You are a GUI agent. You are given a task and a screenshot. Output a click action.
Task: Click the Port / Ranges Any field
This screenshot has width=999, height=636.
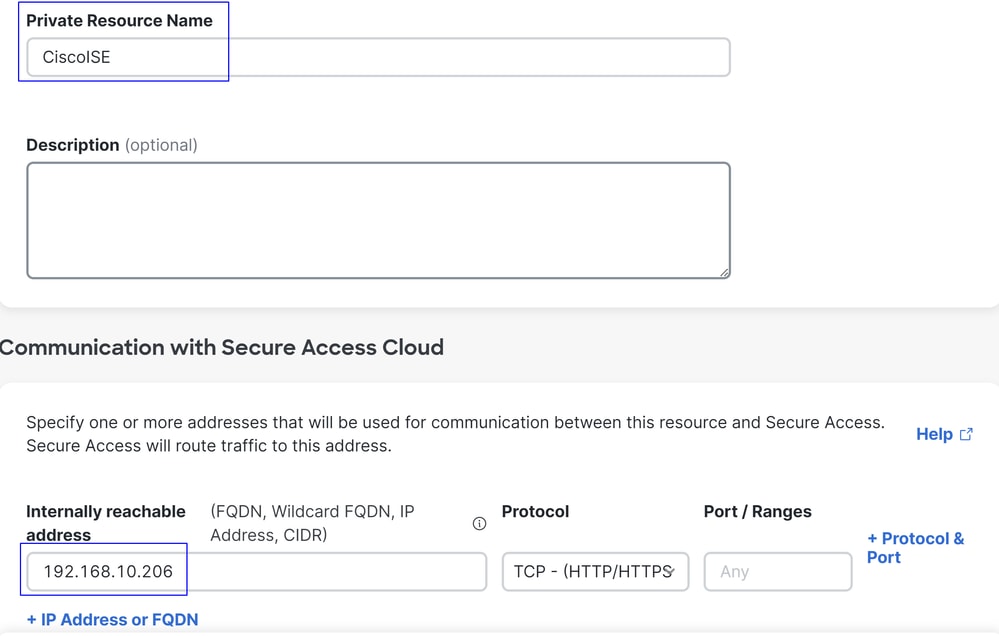click(x=778, y=572)
